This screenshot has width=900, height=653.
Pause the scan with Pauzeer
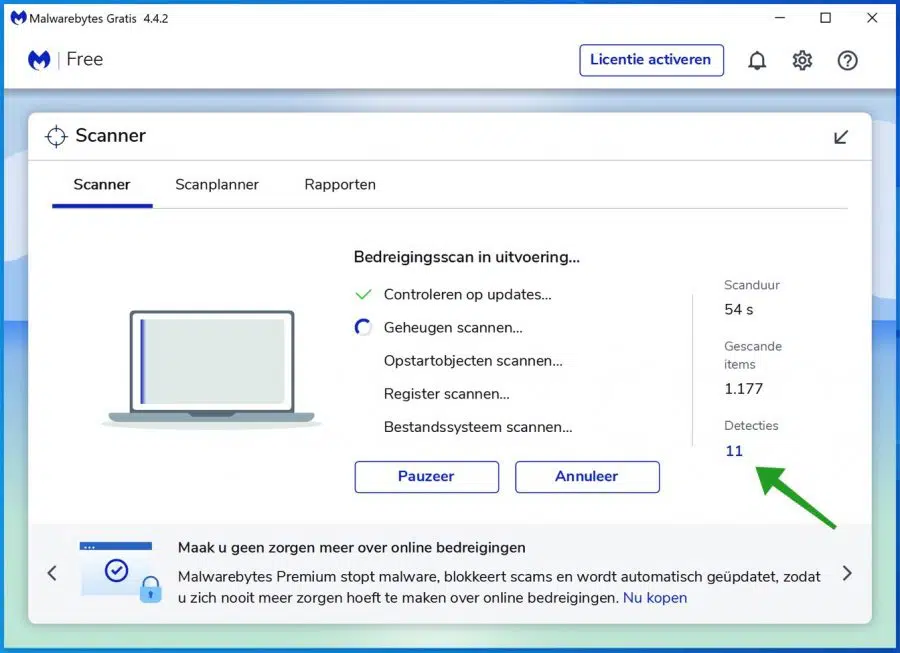tap(426, 477)
